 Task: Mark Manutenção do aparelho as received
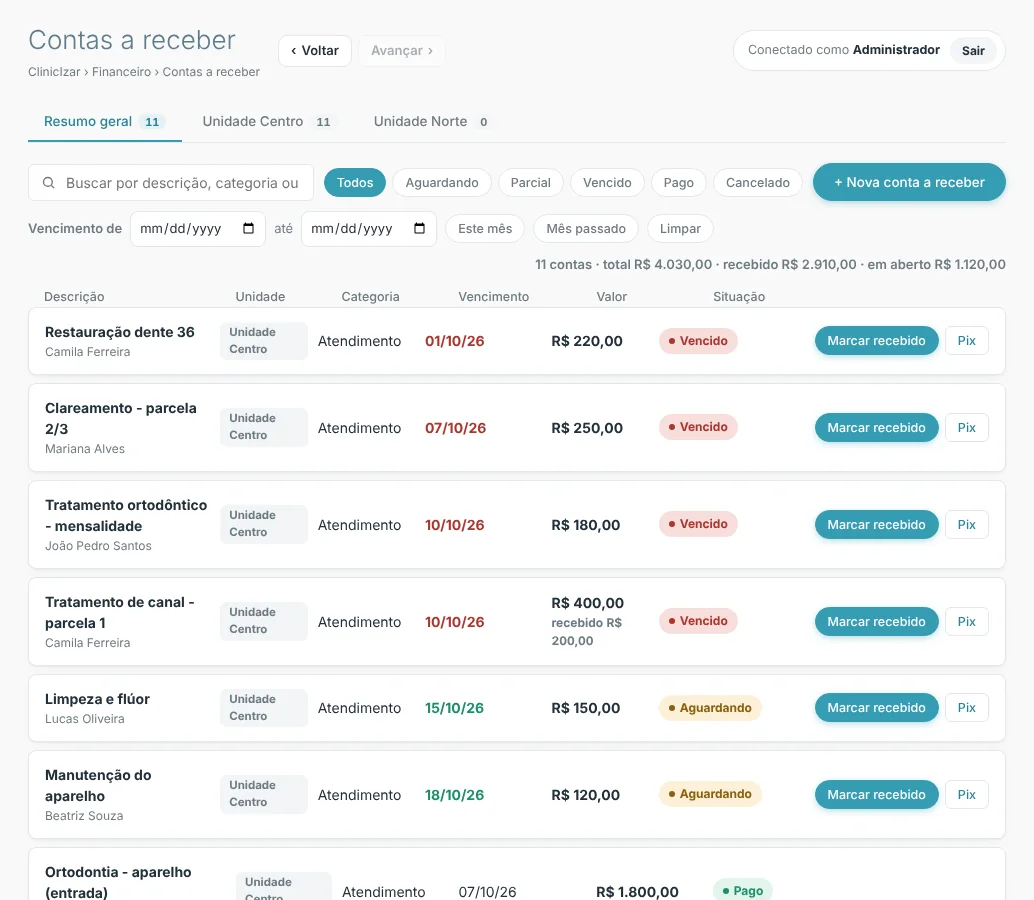tap(876, 795)
